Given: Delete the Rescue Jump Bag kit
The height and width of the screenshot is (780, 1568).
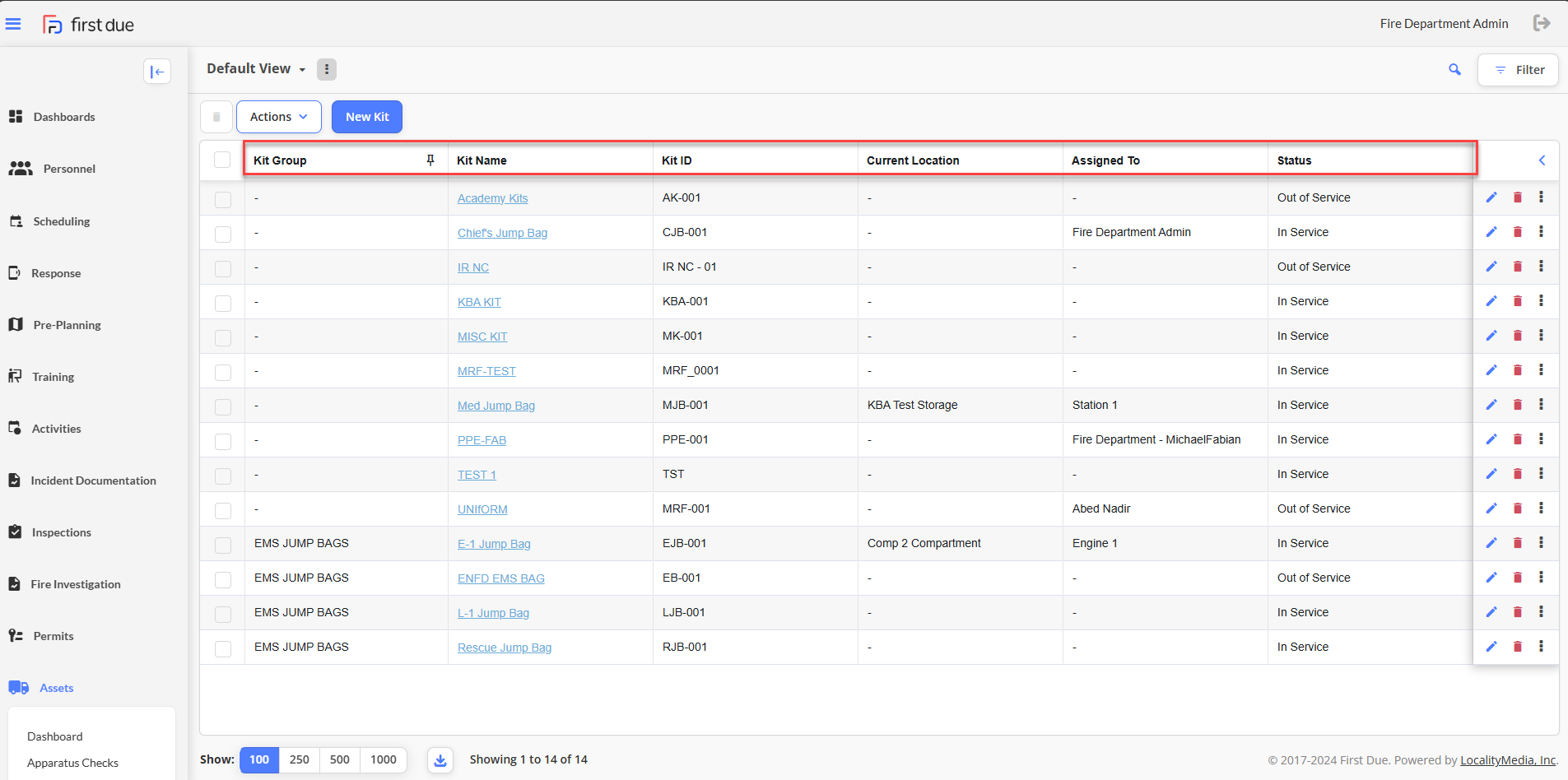Looking at the screenshot, I should point(1518,647).
